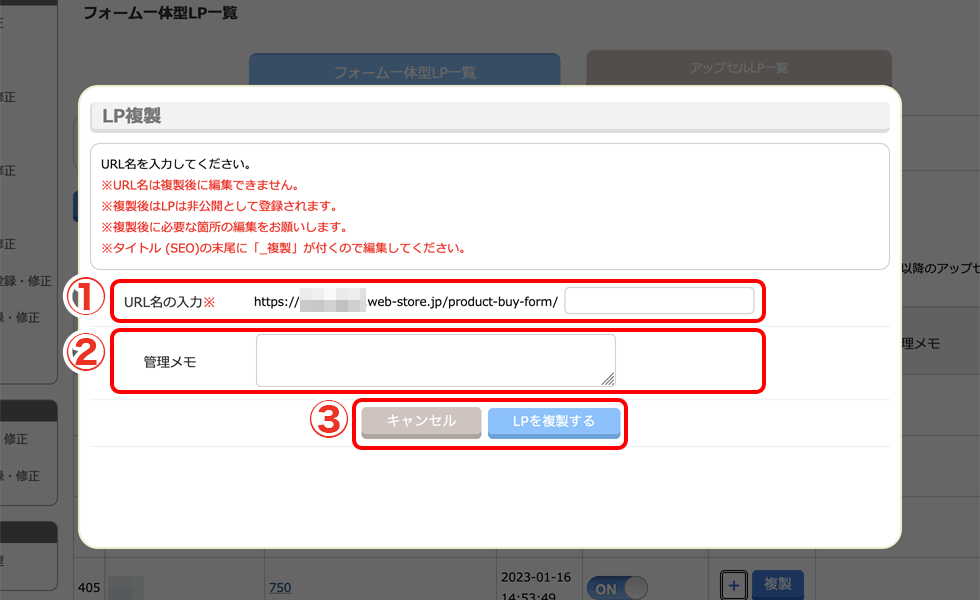Click the フォーム一体型LP一覧 page heading
This screenshot has width=980, height=600.
click(161, 13)
